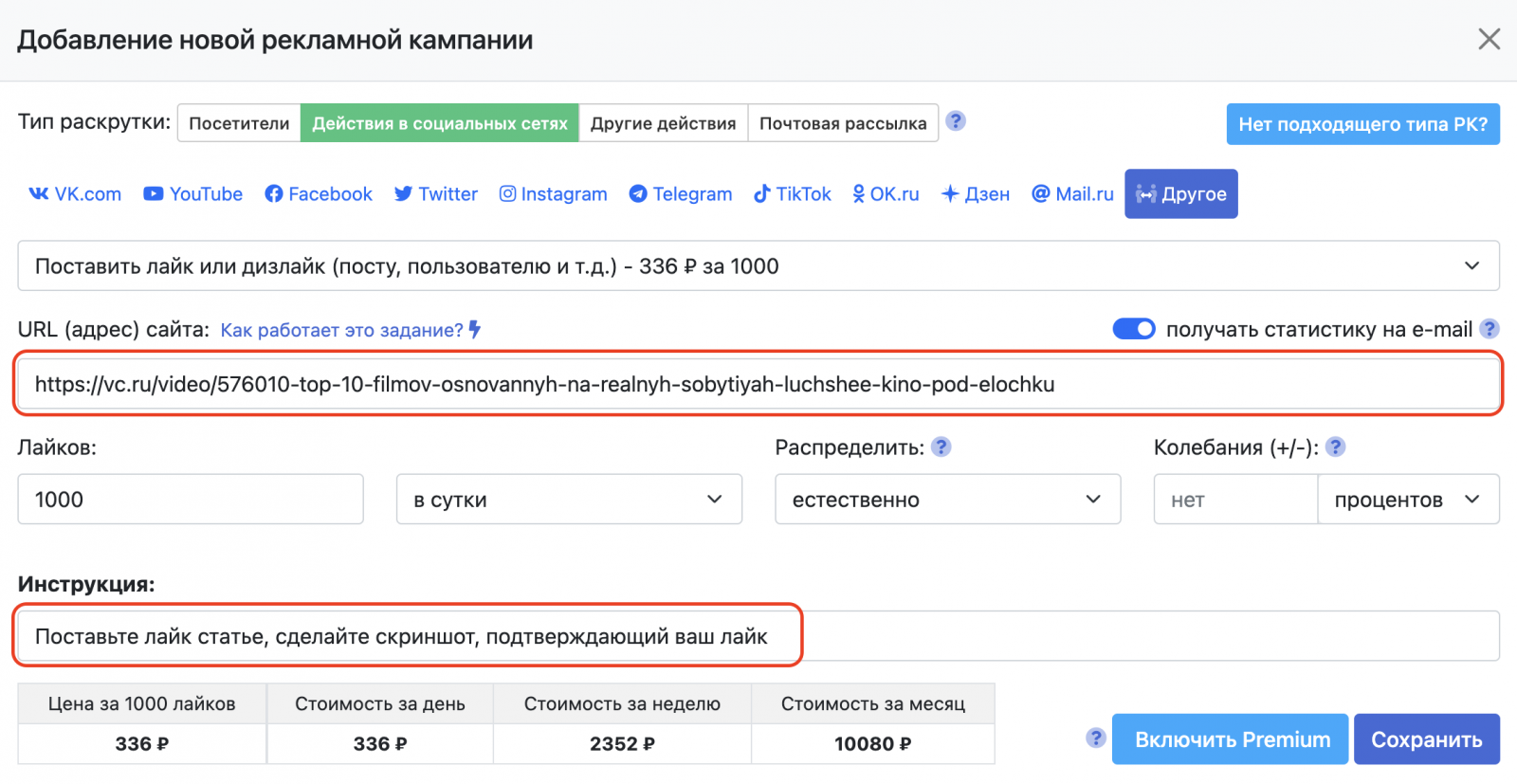Click 'Как работает это задание?' link
Screen dimensions: 1517x784
point(342,330)
